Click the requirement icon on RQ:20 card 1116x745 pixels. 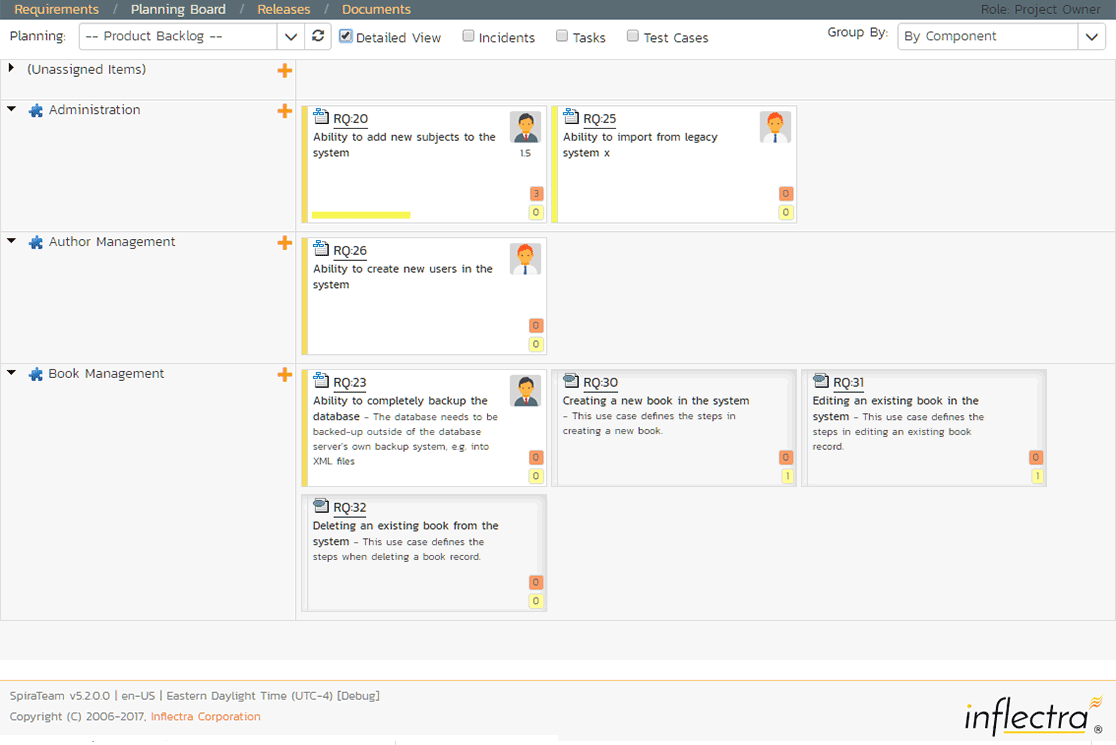(x=321, y=117)
